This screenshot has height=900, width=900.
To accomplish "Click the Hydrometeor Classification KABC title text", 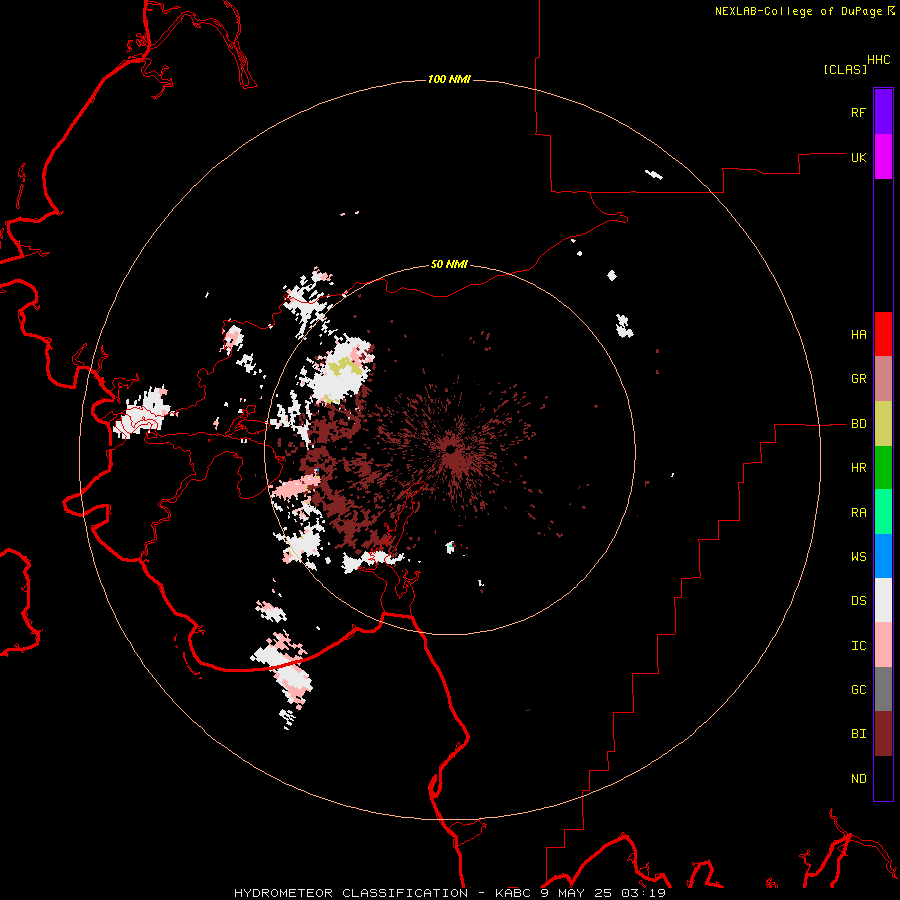I will click(449, 893).
